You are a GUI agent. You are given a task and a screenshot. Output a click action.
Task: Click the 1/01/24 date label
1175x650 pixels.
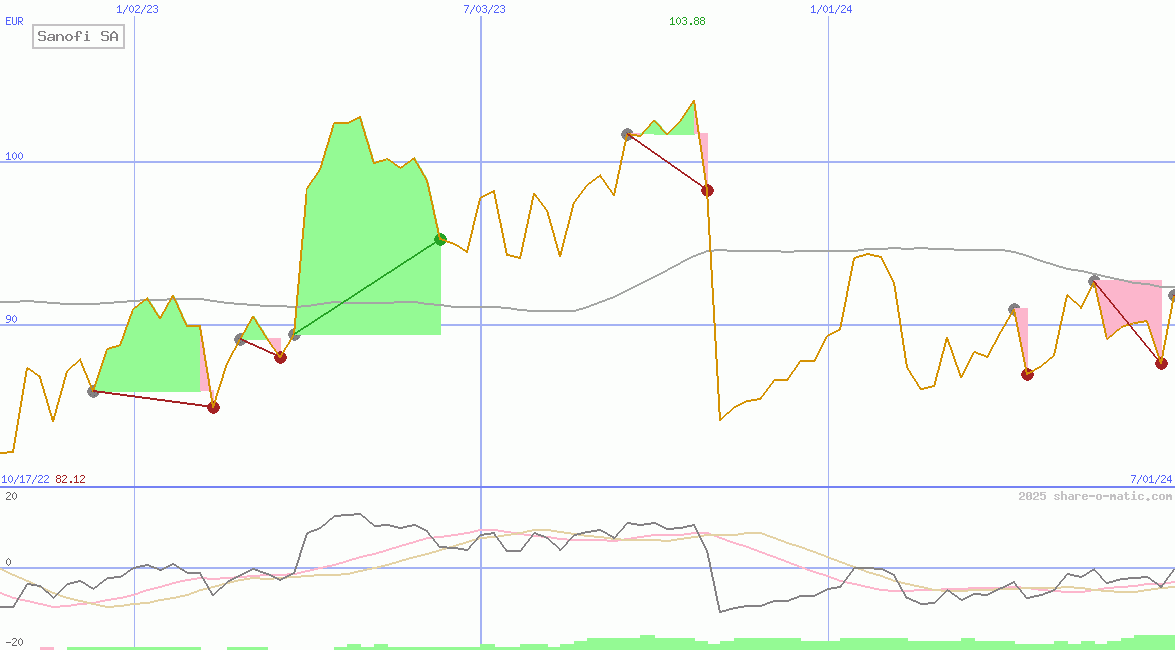831,9
